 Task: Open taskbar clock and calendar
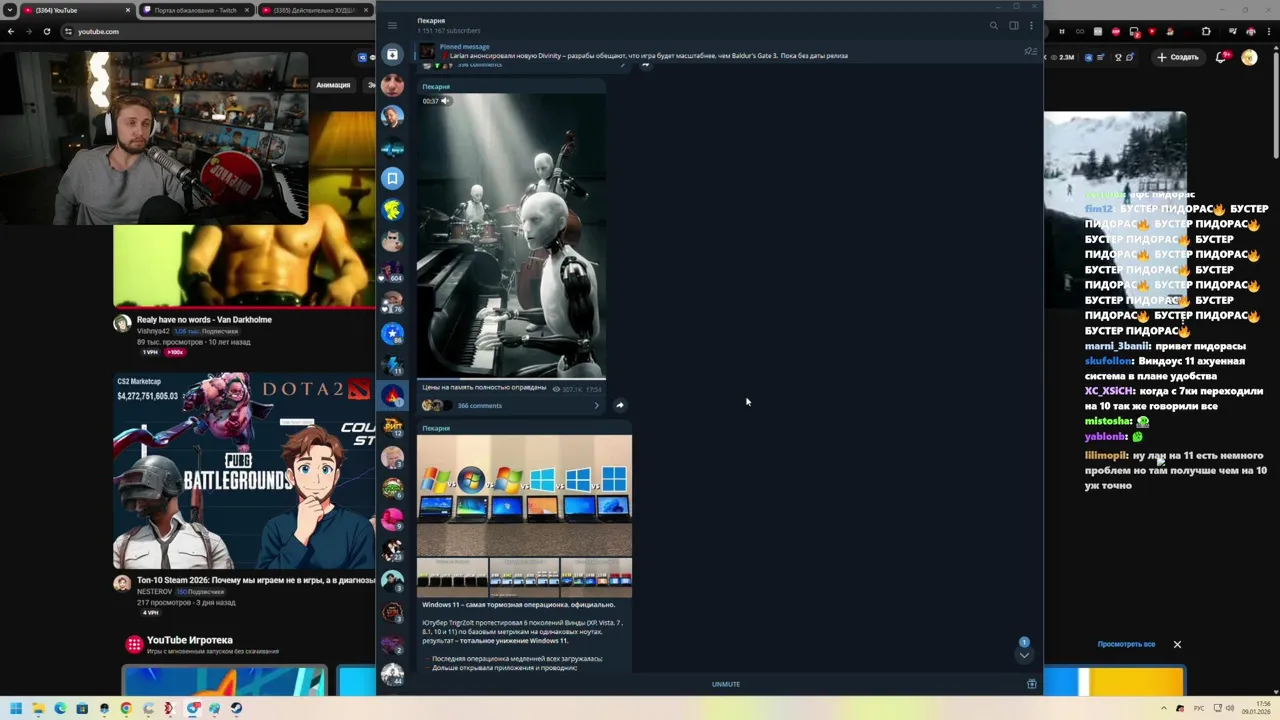point(1256,708)
